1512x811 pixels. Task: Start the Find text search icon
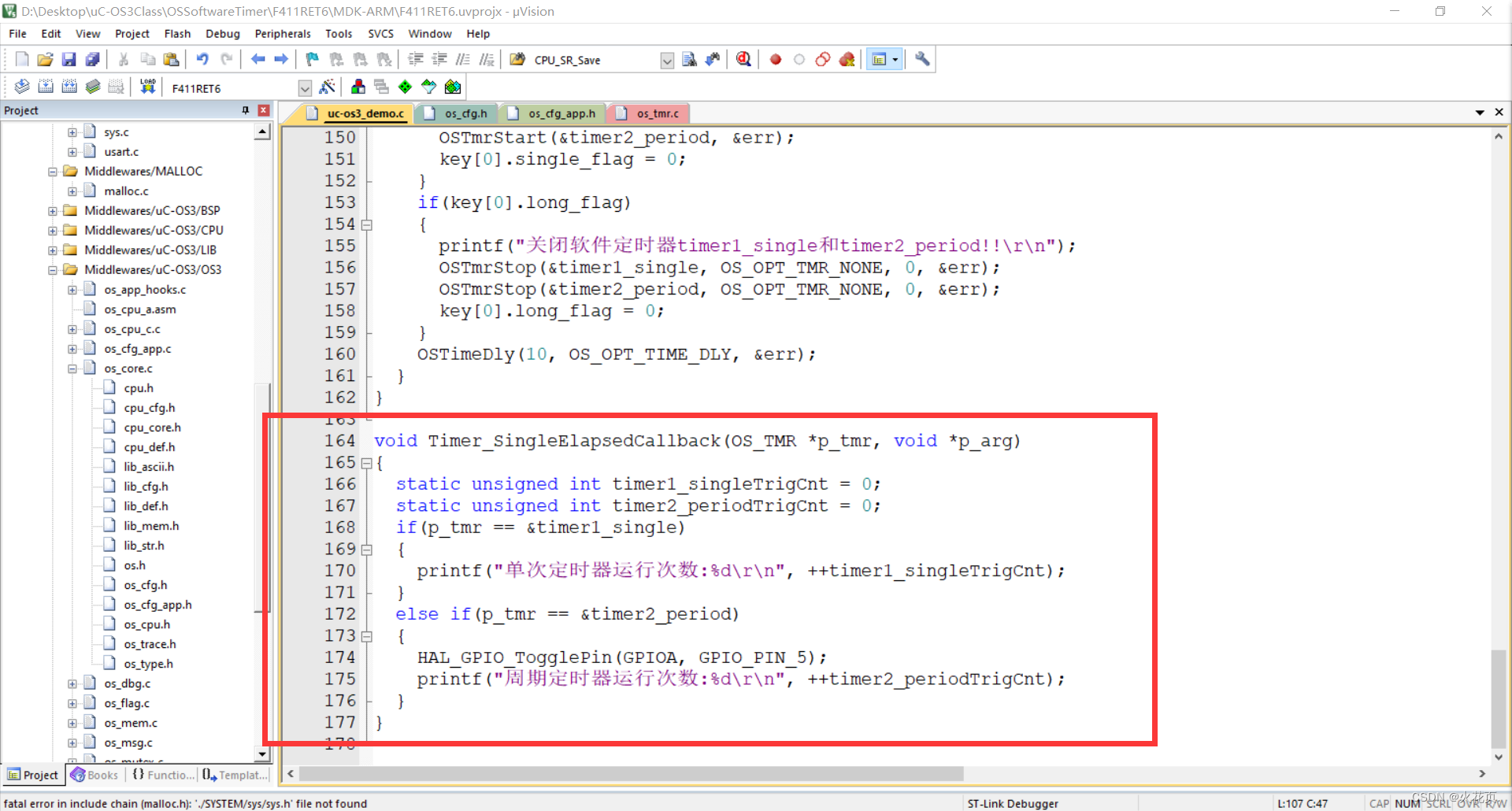click(689, 59)
